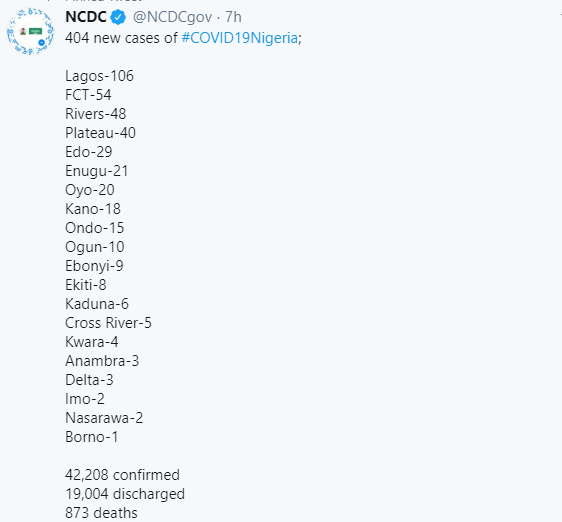Click the Kano-18 line

(x=93, y=209)
